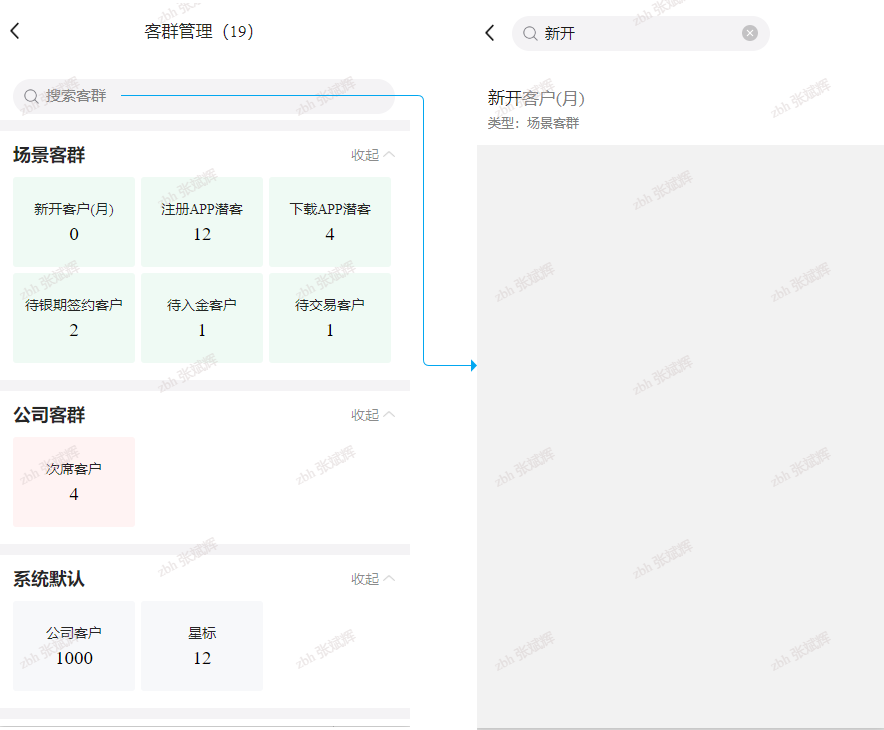The width and height of the screenshot is (884, 730).
Task: Click the 系统默认 section heading
Action: tap(49, 579)
